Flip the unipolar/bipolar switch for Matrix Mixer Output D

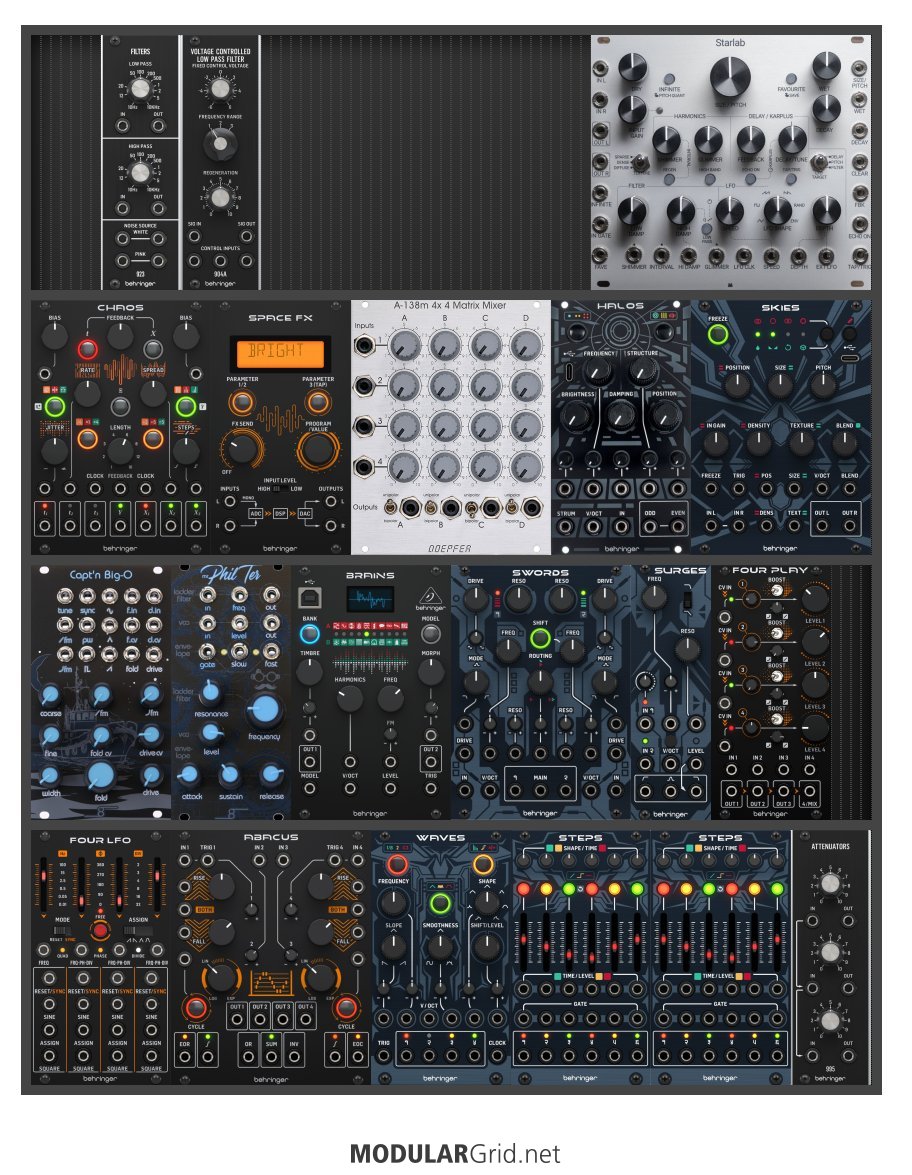pyautogui.click(x=511, y=507)
